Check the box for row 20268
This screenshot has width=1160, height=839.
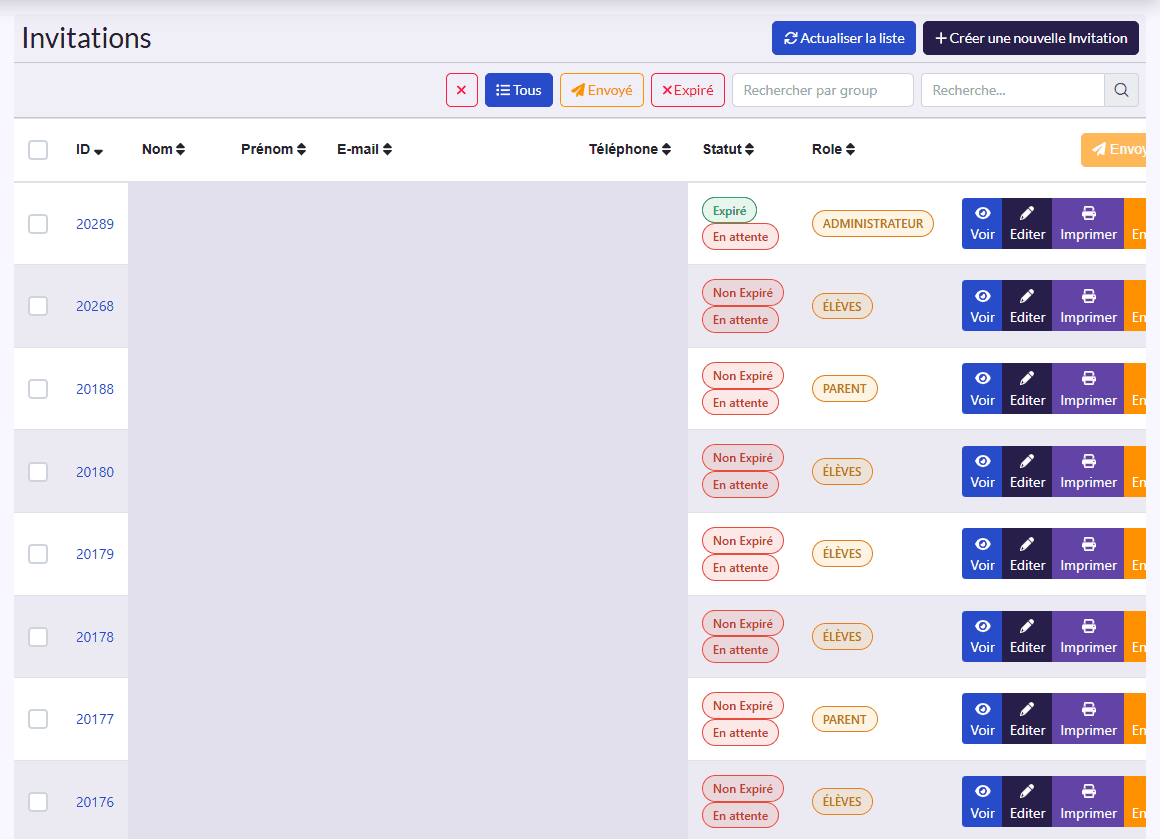[x=38, y=306]
